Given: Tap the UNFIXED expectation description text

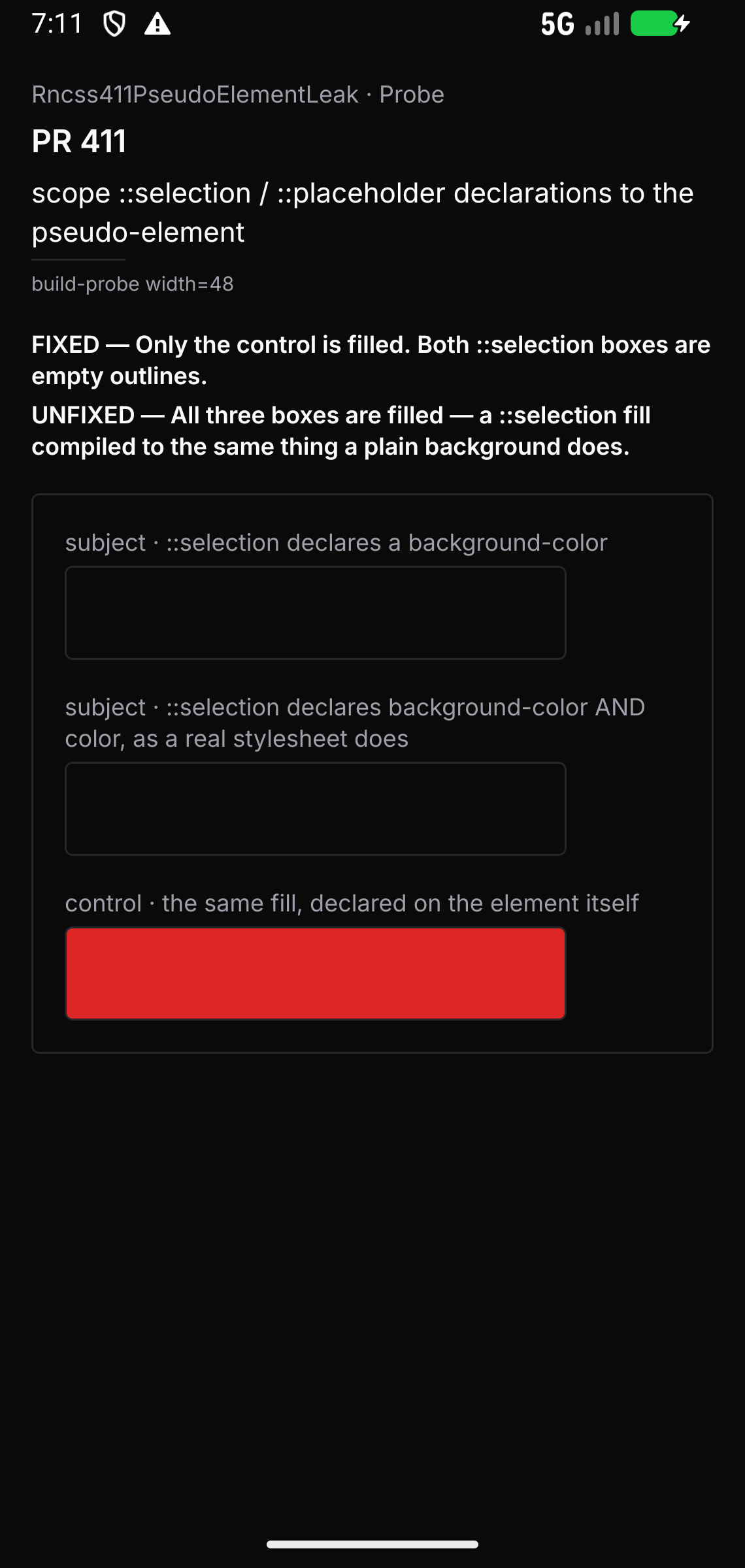Looking at the screenshot, I should pos(341,431).
